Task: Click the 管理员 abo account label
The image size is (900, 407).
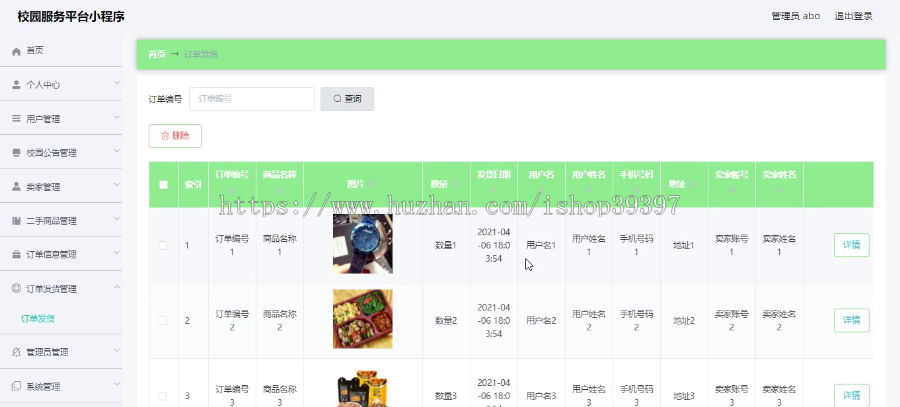Action: point(796,16)
